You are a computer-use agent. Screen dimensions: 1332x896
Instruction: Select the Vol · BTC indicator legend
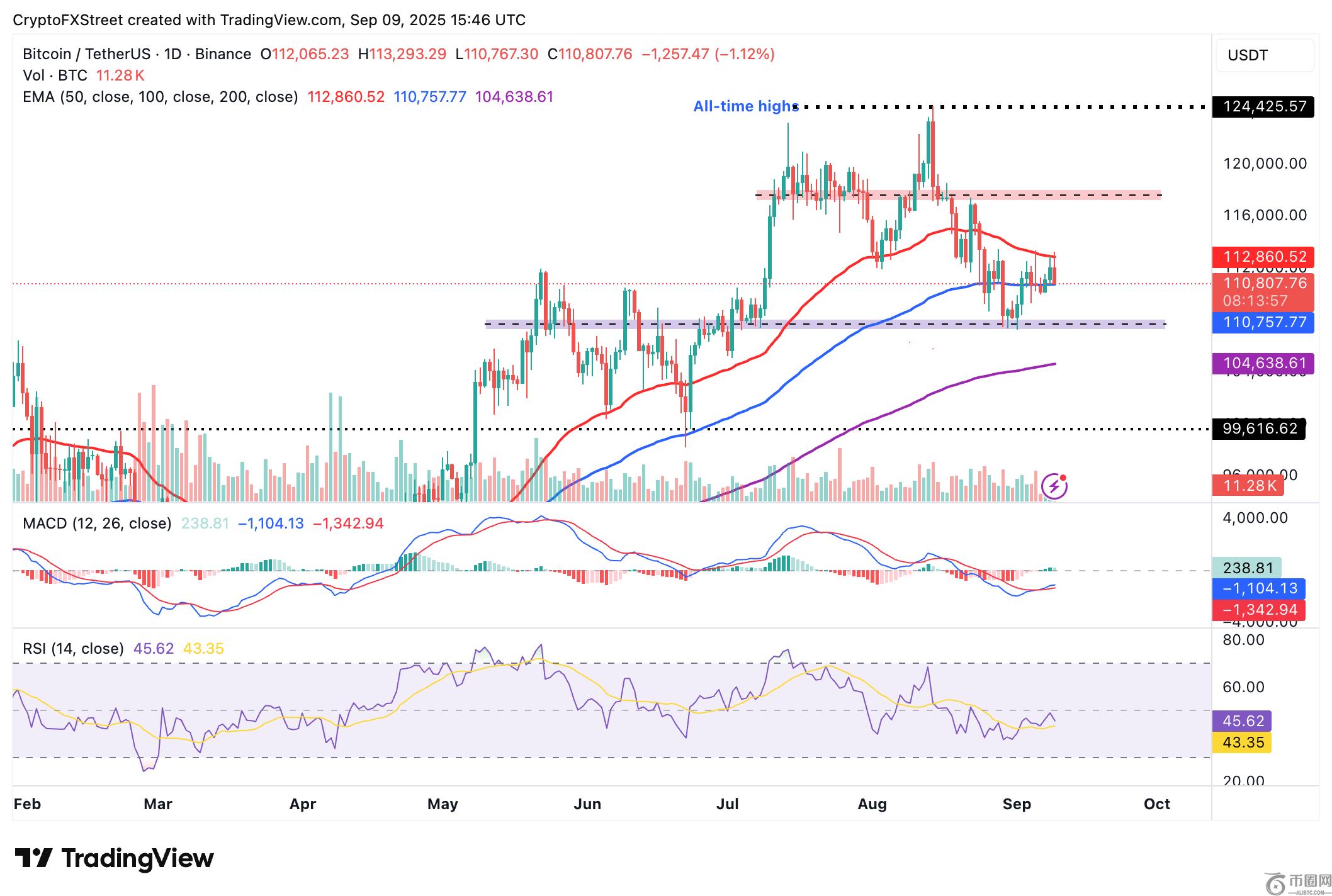[x=55, y=76]
